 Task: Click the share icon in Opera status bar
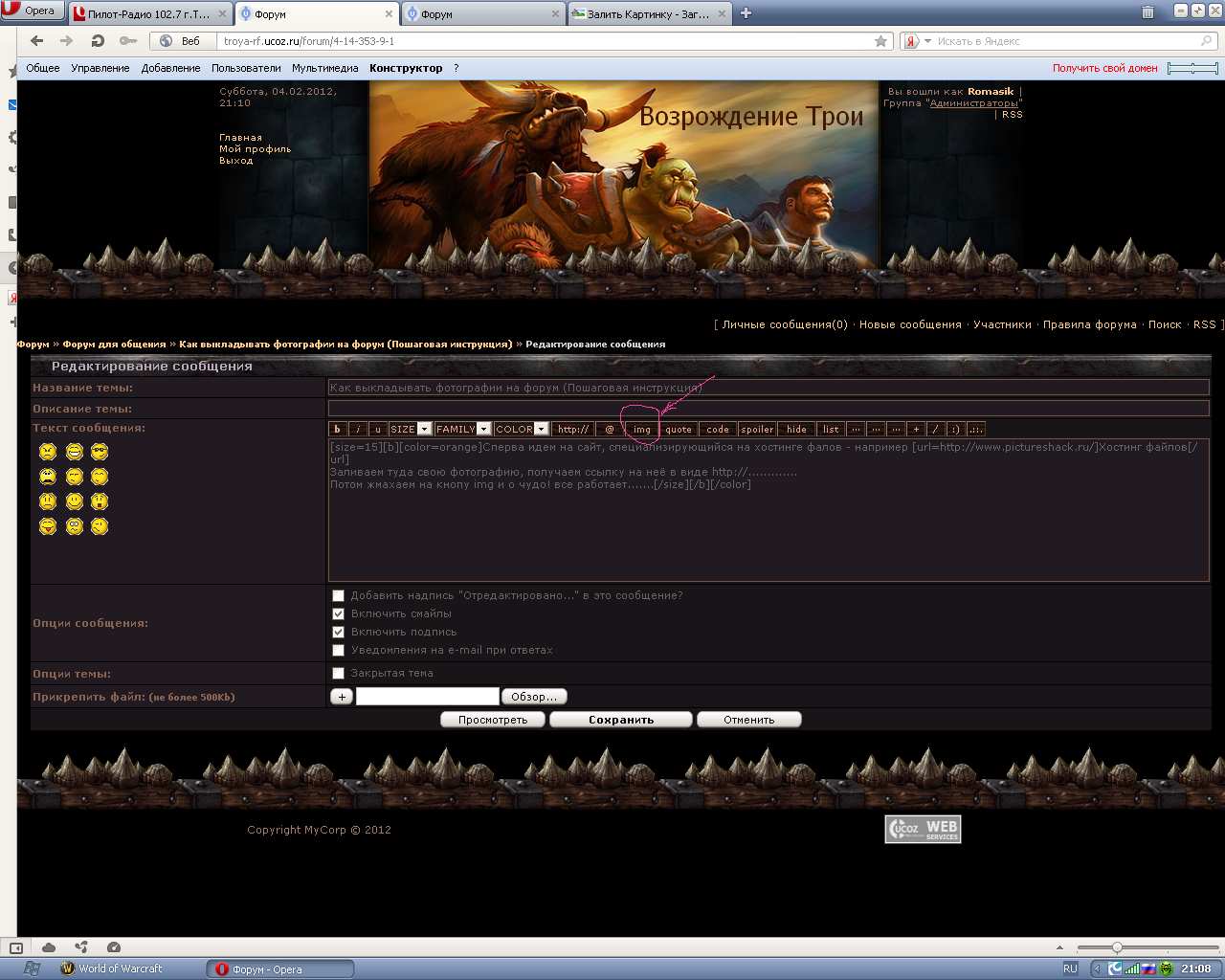(x=81, y=947)
